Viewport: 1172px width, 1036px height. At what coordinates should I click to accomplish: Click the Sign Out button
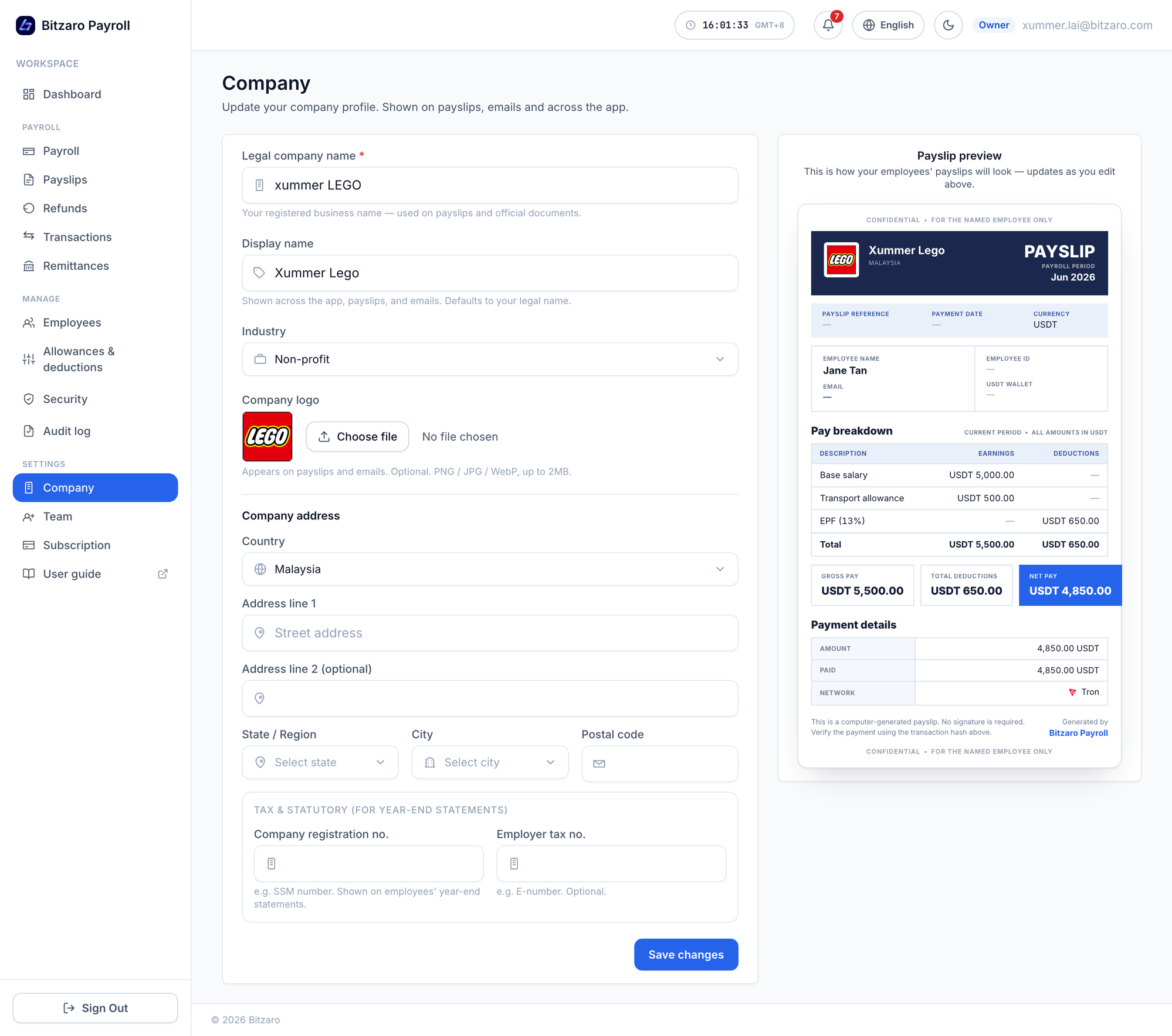(x=95, y=1008)
